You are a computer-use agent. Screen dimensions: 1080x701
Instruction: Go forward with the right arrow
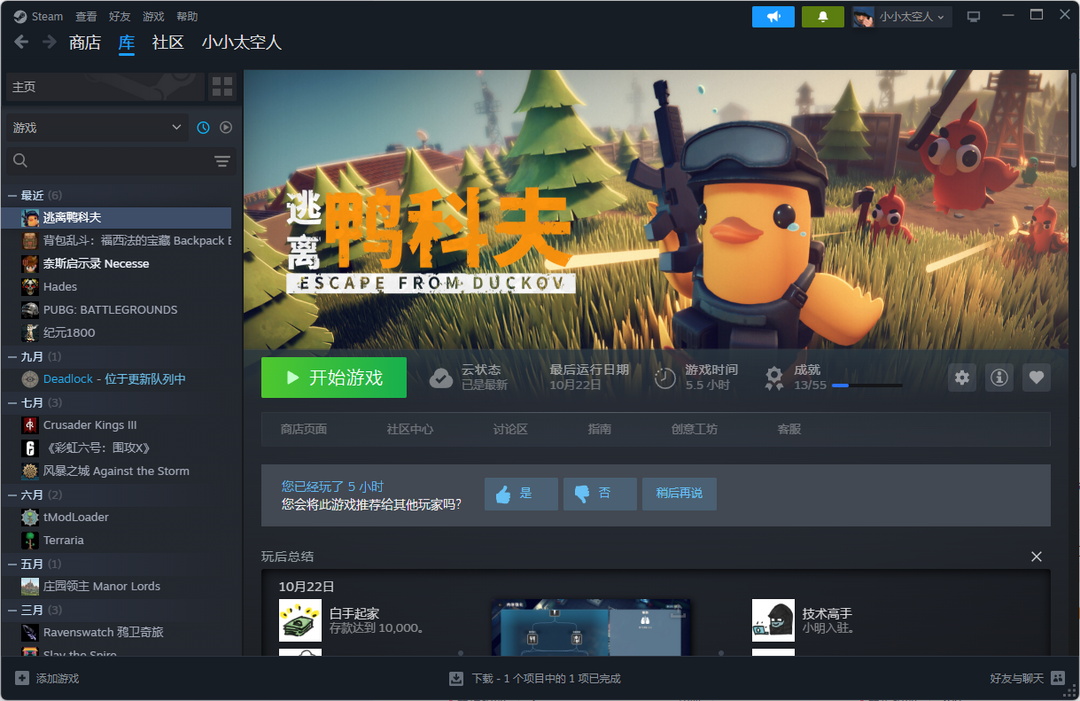(49, 43)
